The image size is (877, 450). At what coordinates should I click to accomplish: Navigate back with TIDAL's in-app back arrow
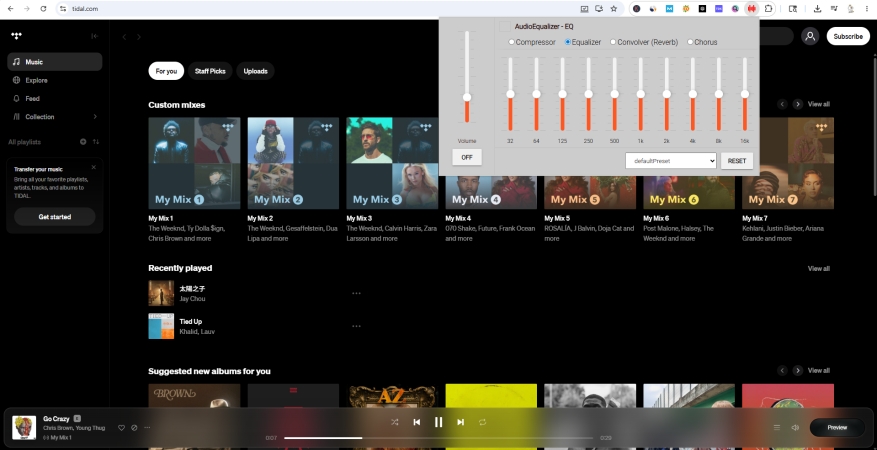pyautogui.click(x=124, y=37)
